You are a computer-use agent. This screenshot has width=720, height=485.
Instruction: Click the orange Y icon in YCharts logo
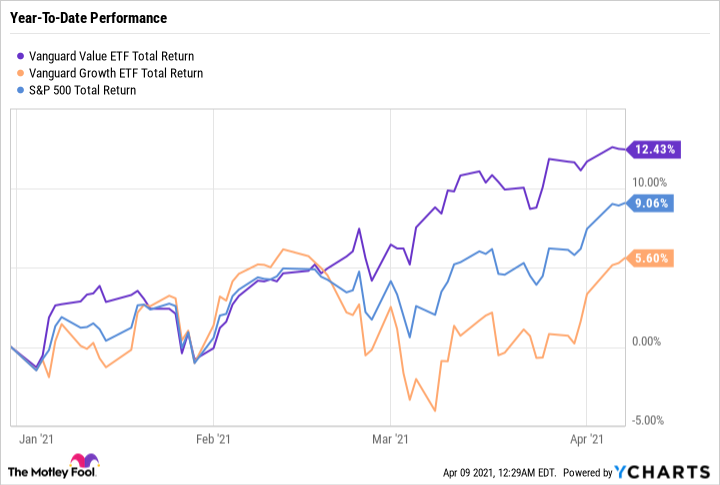[x=622, y=471]
